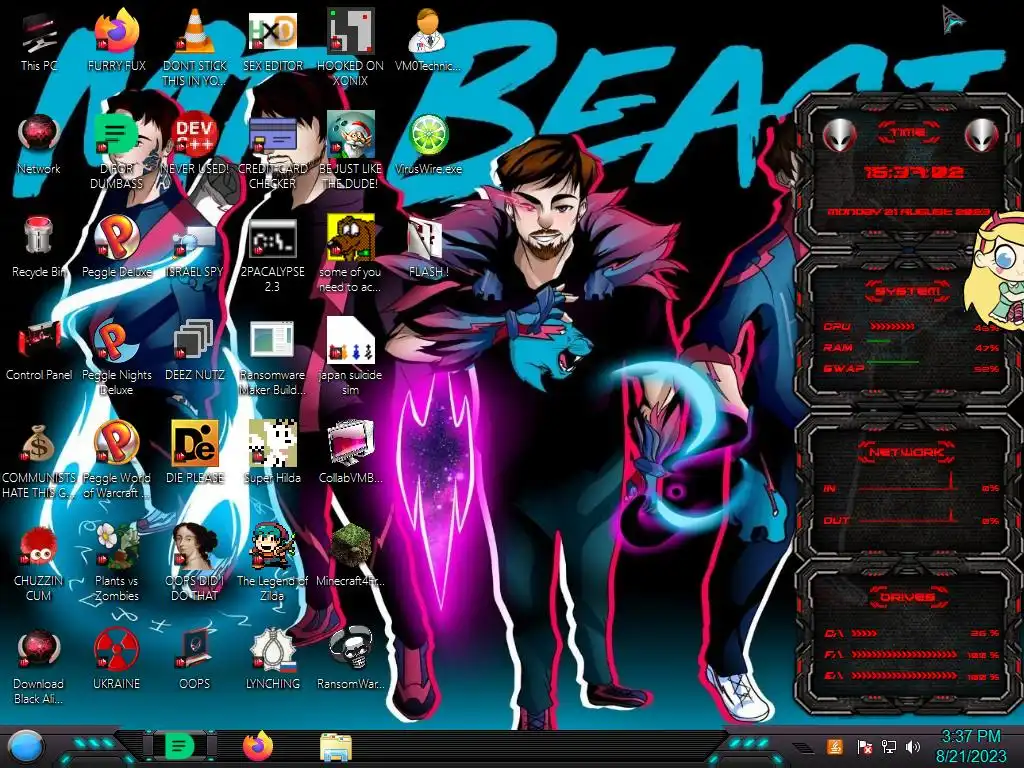Image resolution: width=1024 pixels, height=768 pixels.
Task: Launch VirusWire.exe lime icon
Action: point(428,145)
